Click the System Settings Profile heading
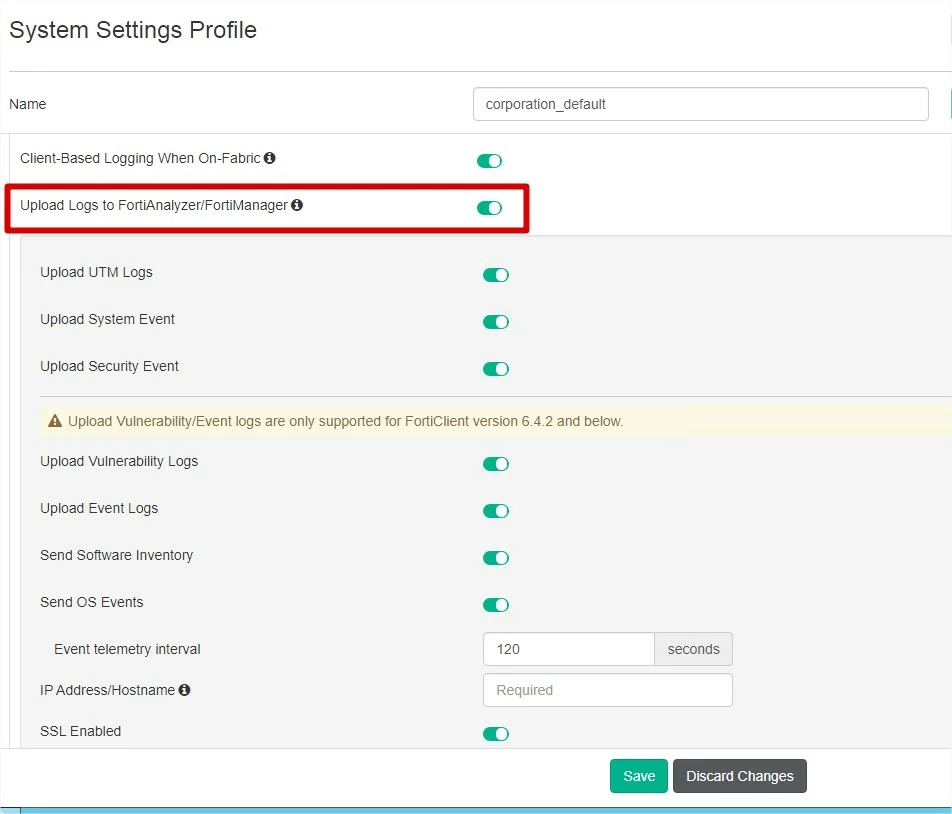 tap(133, 30)
